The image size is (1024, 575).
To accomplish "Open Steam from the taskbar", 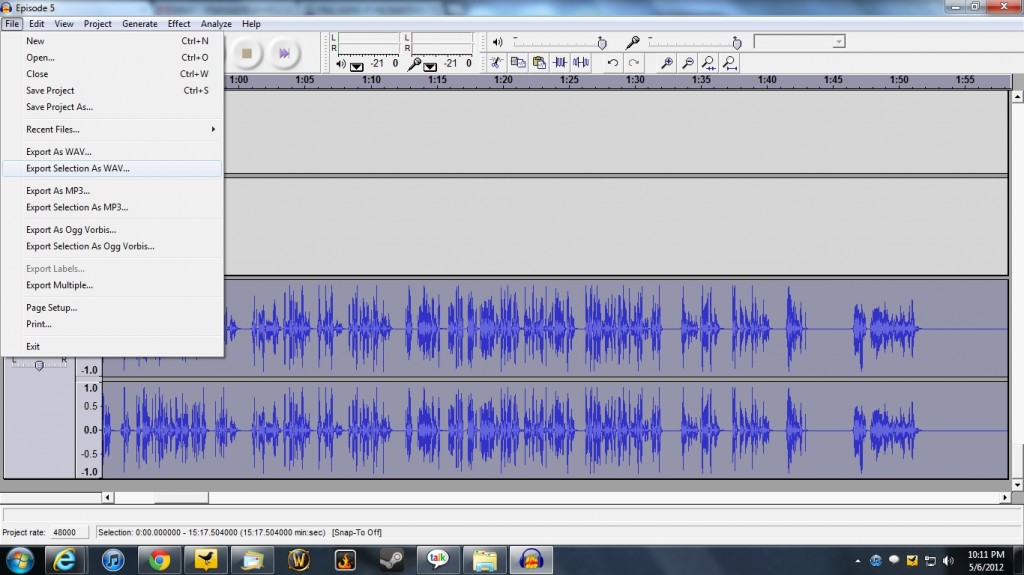I will (391, 561).
